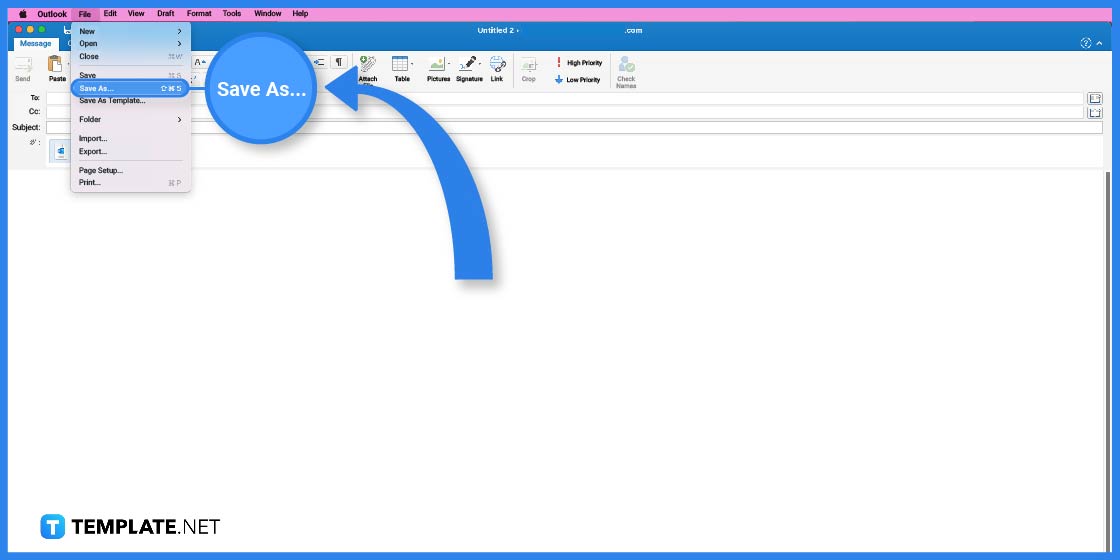The width and height of the screenshot is (1120, 560).
Task: Open the Format menu in menu bar
Action: [x=199, y=14]
